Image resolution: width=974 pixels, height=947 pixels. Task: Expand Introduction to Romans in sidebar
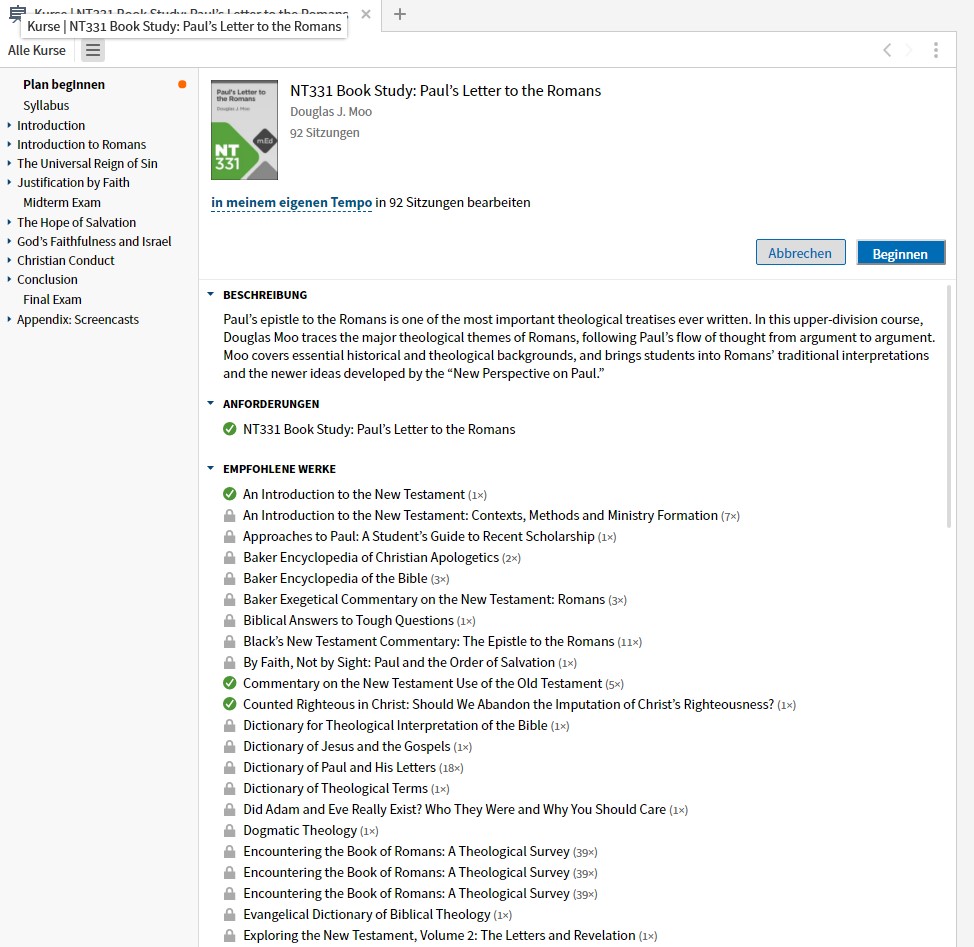tap(9, 145)
